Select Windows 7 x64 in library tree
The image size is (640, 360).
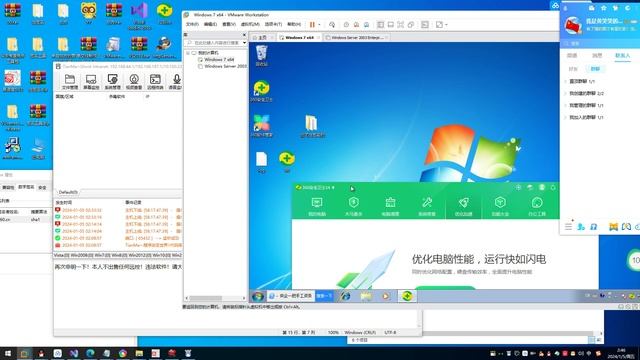point(219,60)
